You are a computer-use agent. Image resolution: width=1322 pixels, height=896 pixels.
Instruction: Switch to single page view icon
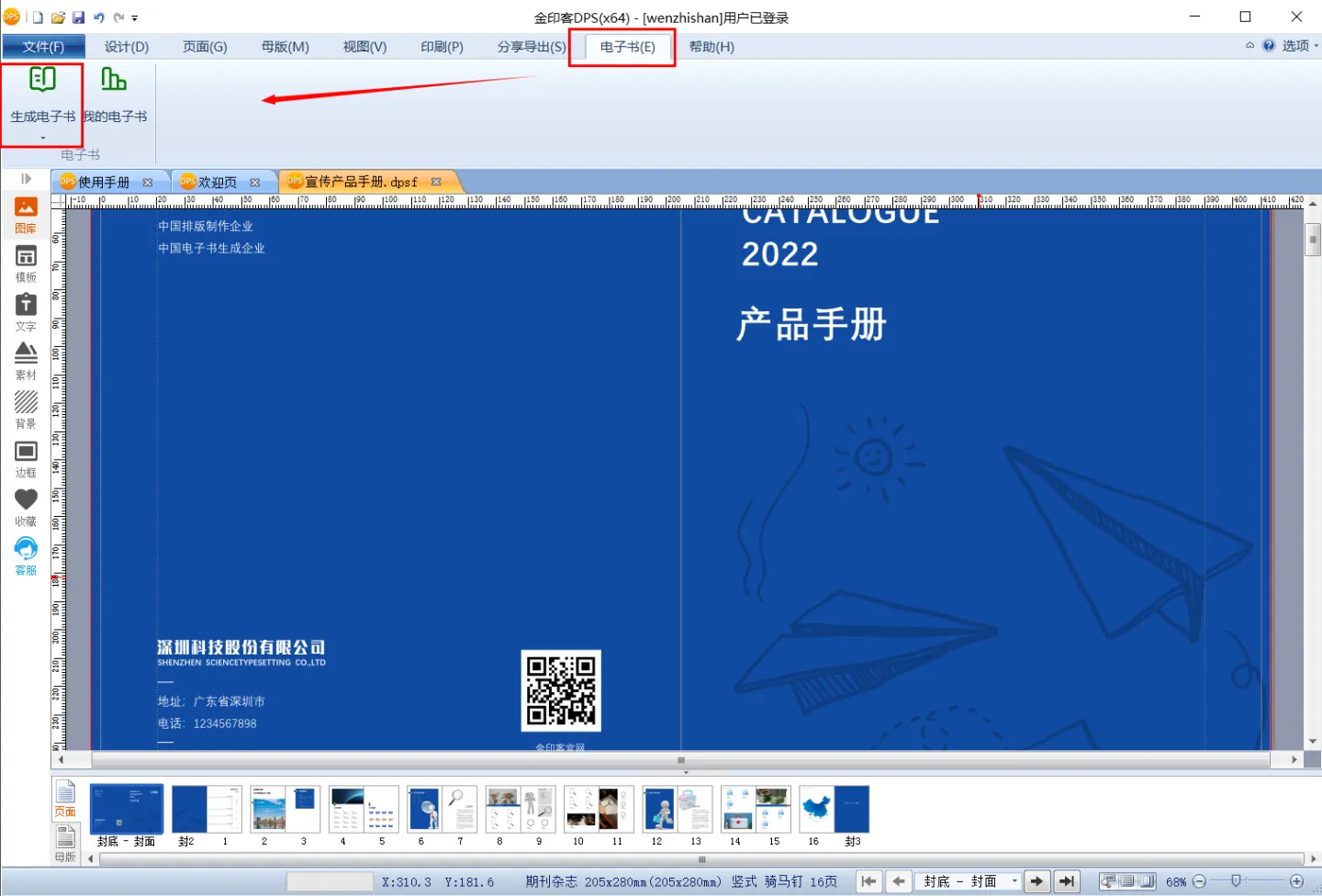[1127, 881]
